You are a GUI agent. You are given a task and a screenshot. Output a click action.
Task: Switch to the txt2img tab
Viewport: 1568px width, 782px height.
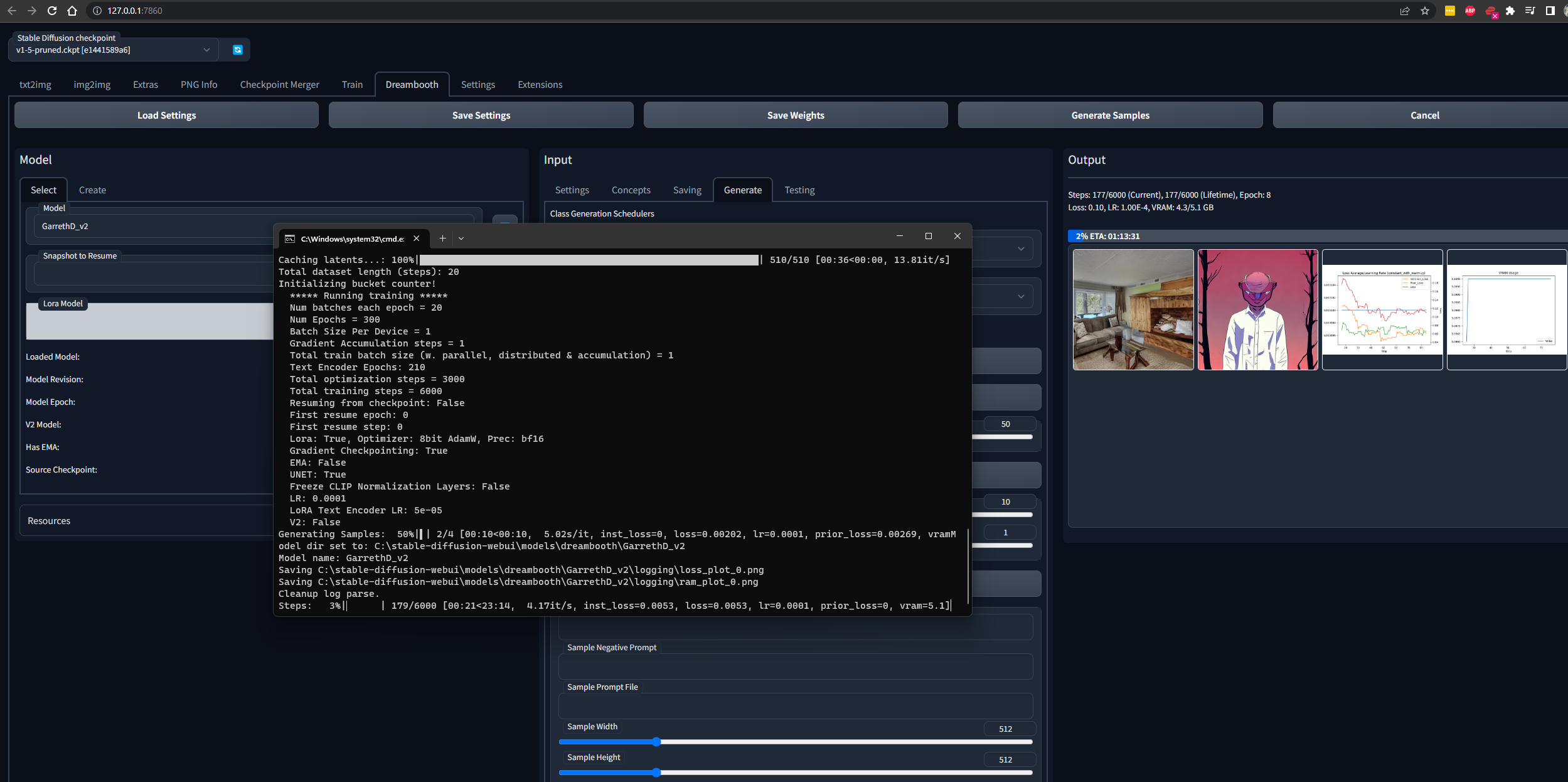pos(35,85)
